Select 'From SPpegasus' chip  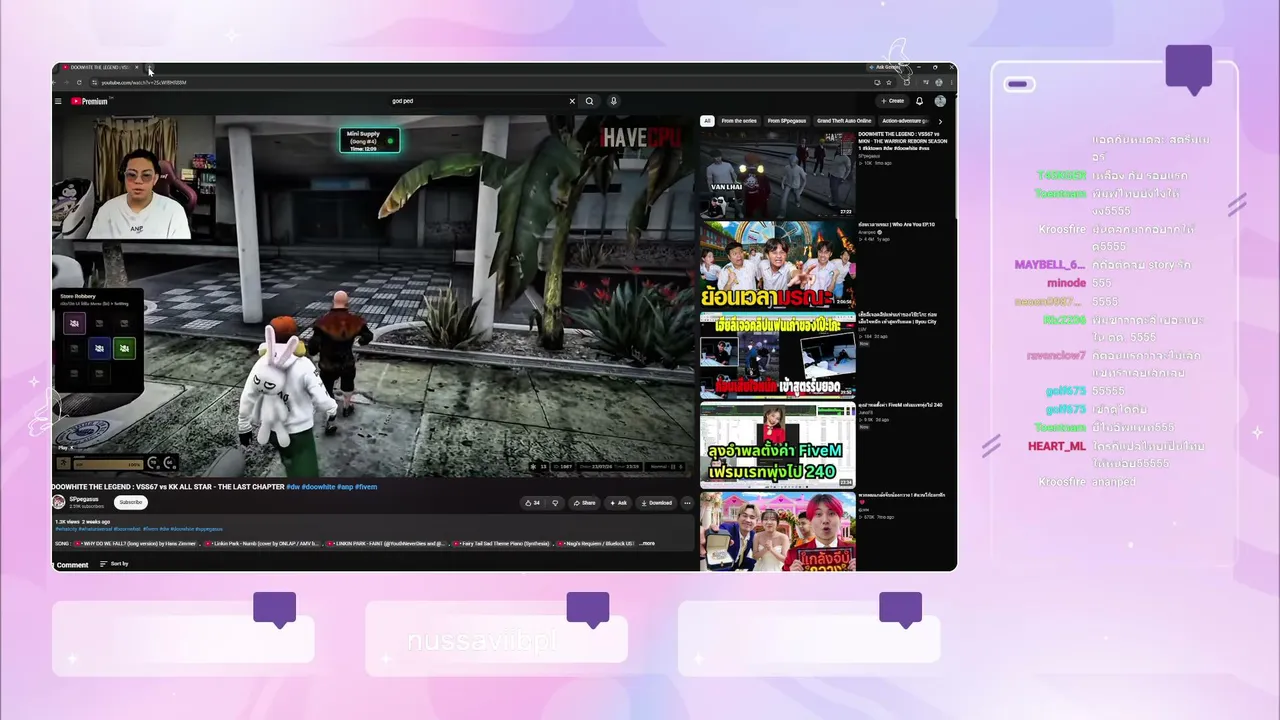point(787,121)
